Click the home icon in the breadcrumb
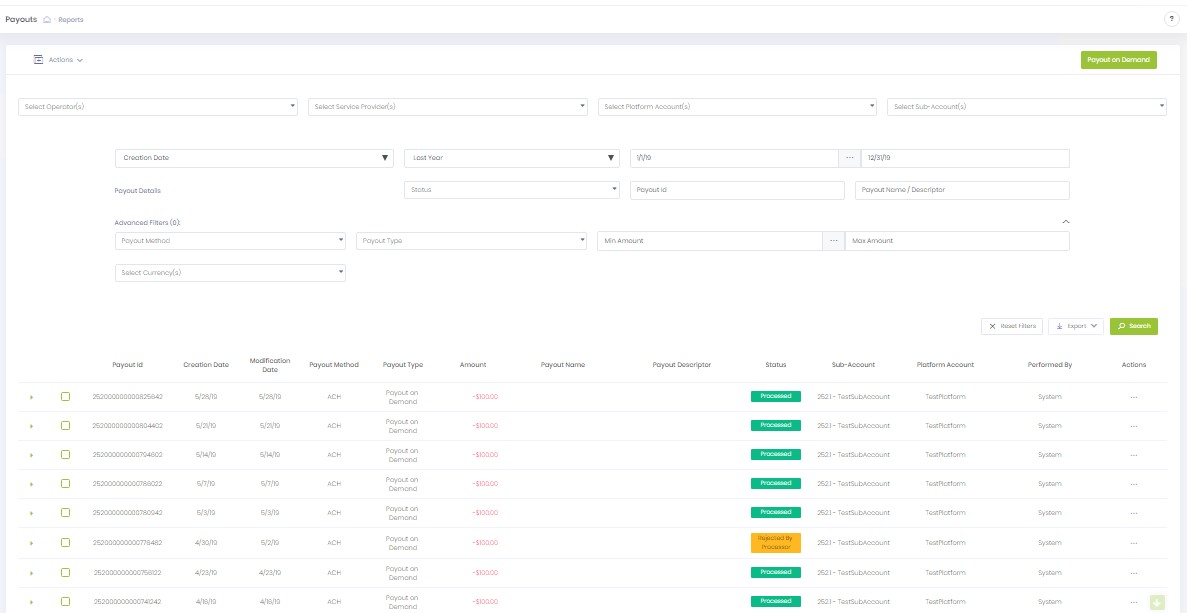Viewport: 1187px width, 613px height. point(47,19)
